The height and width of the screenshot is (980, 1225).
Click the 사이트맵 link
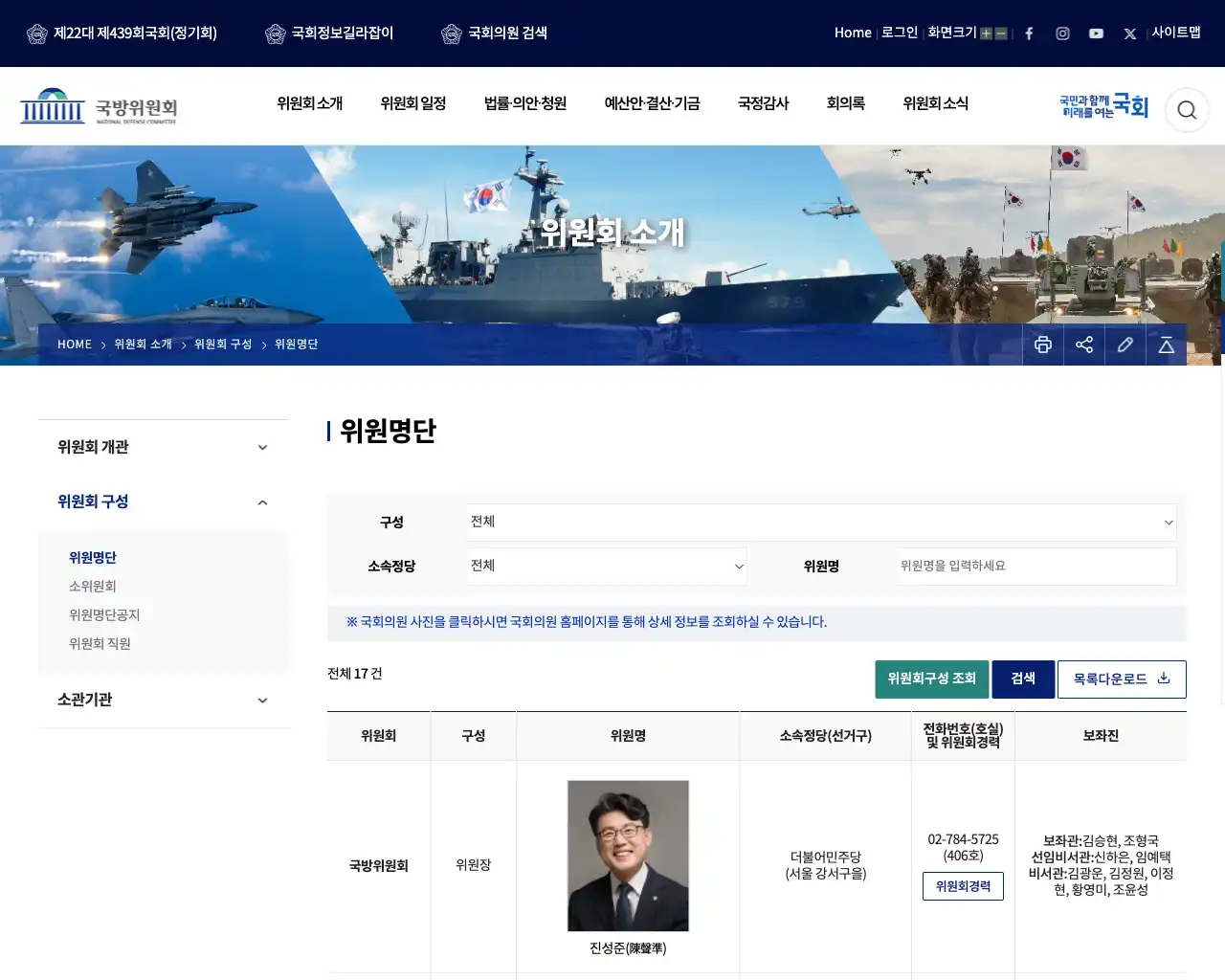pos(1176,33)
